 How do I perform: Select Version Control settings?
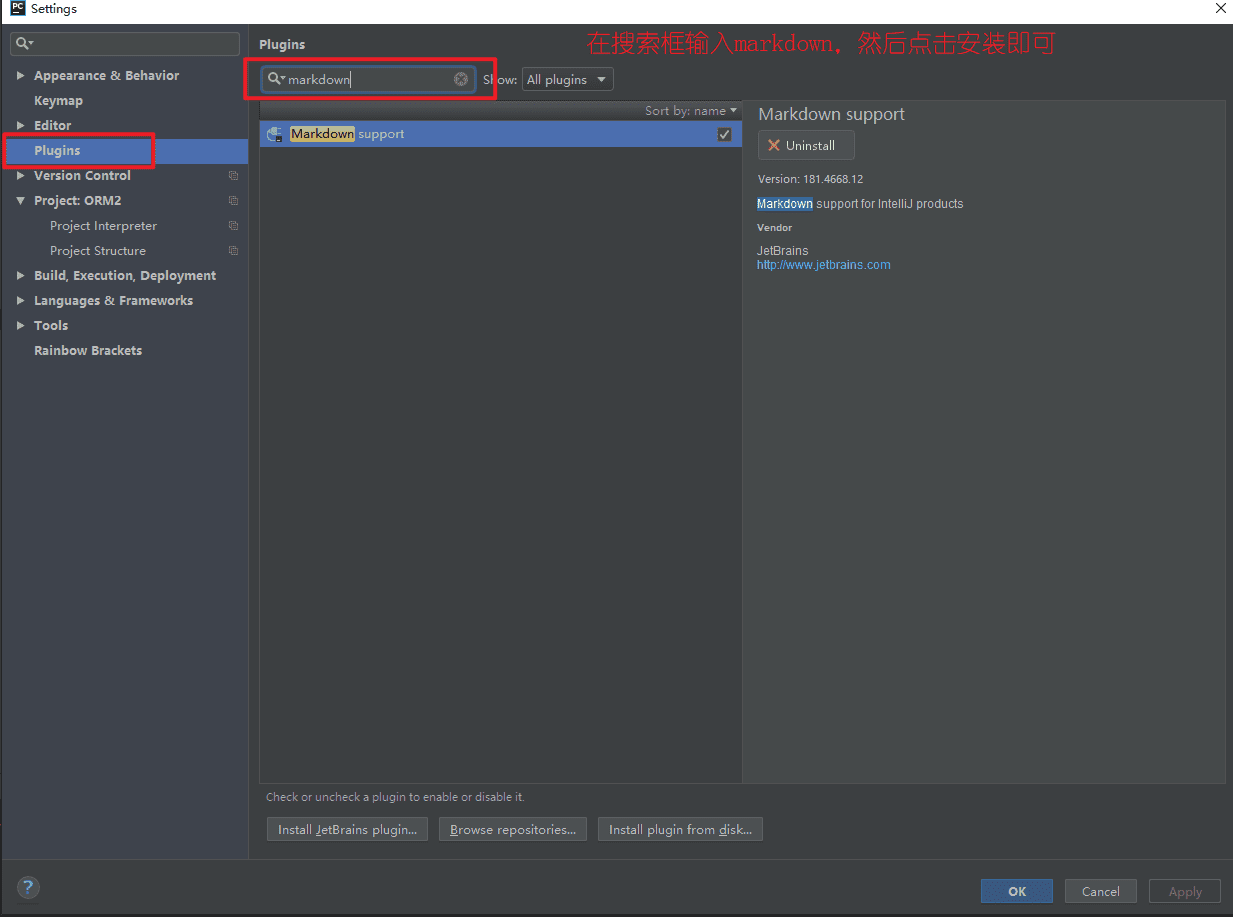click(x=82, y=176)
